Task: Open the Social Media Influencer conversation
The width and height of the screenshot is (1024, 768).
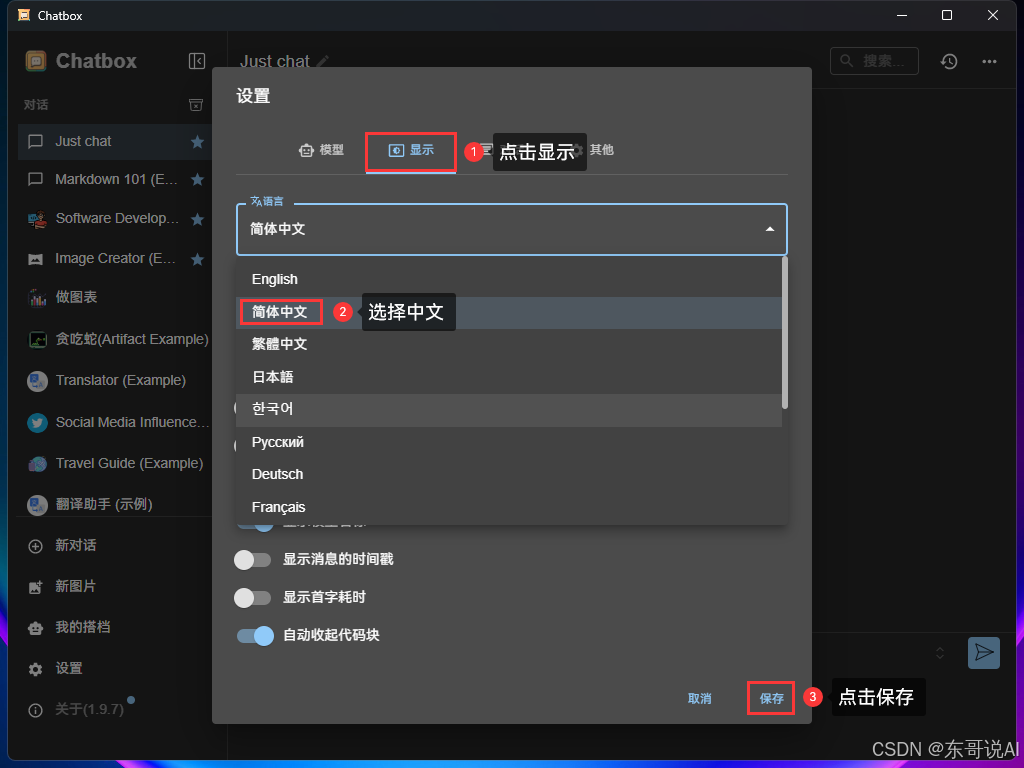Action: coord(115,423)
